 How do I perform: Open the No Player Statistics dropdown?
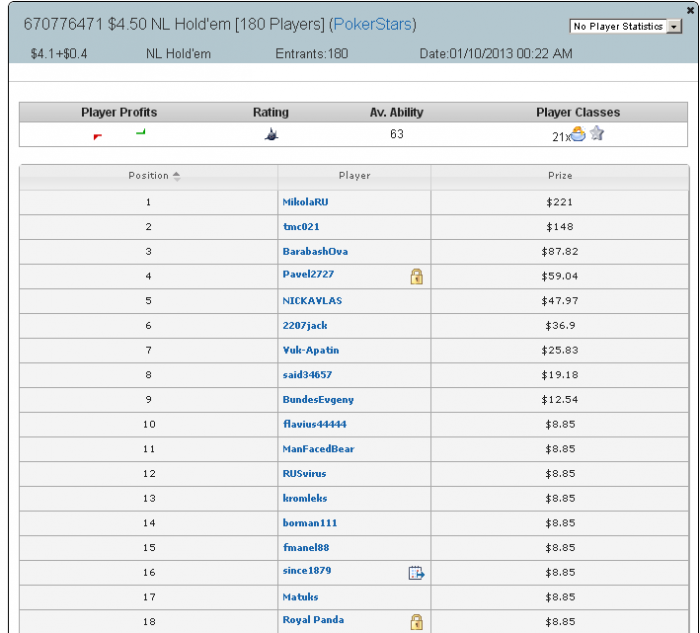(625, 26)
